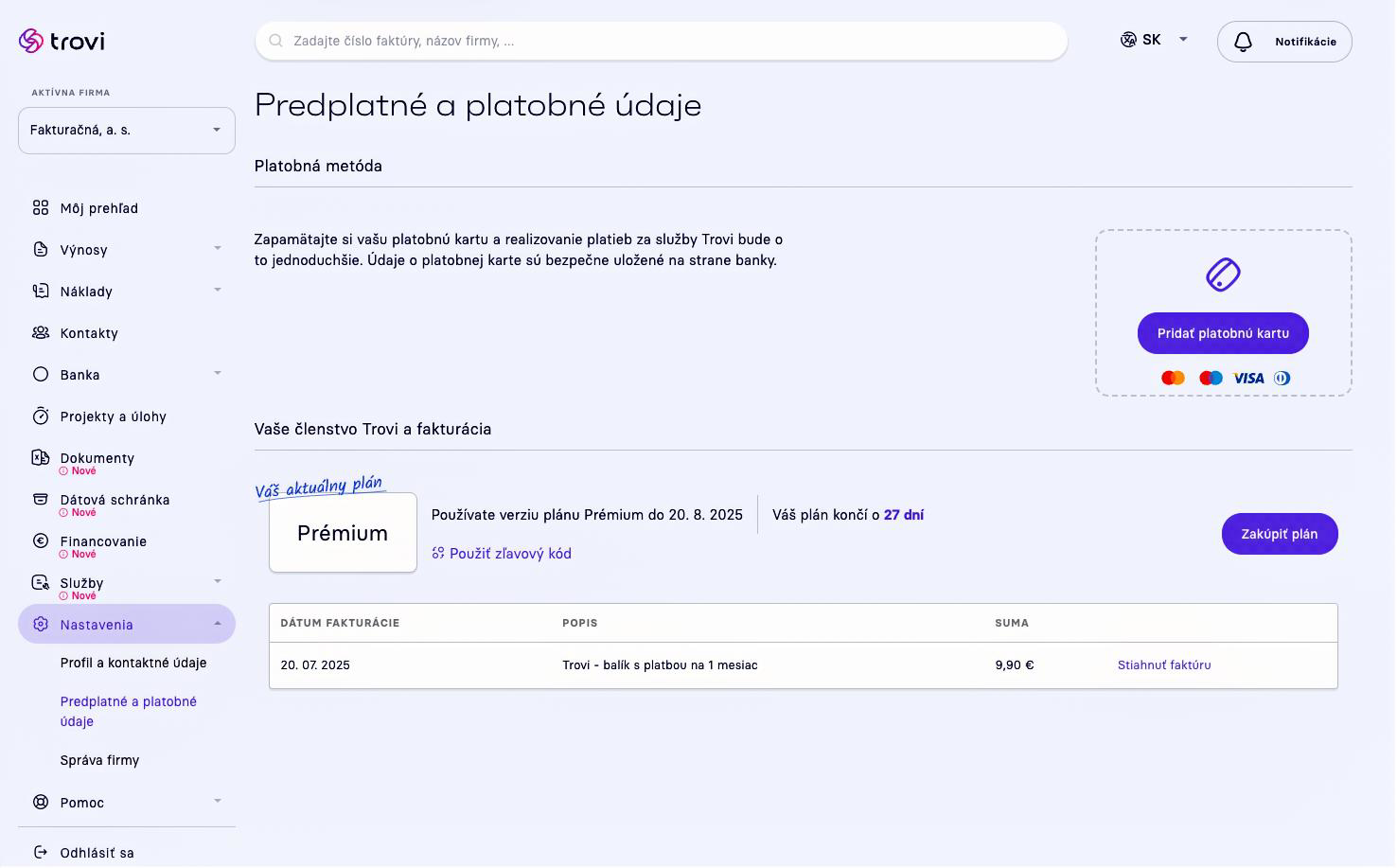The width and height of the screenshot is (1397, 868).
Task: Click the Kontakty people icon
Action: (41, 333)
